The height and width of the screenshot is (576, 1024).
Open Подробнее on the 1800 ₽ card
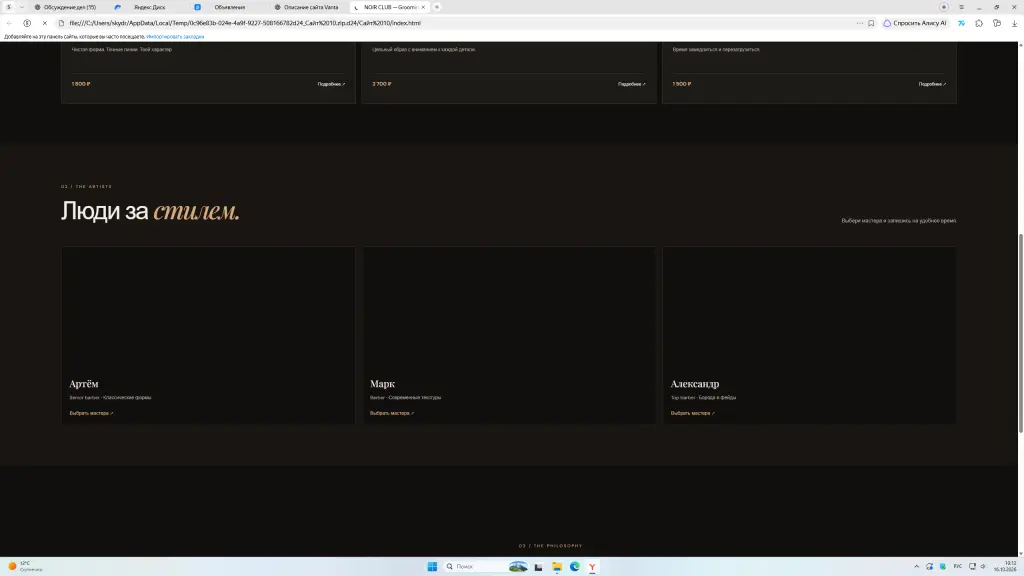coord(331,84)
